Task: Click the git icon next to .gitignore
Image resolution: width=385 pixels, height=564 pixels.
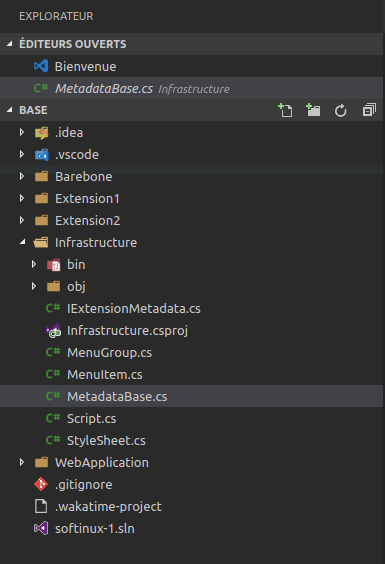Action: [41, 484]
